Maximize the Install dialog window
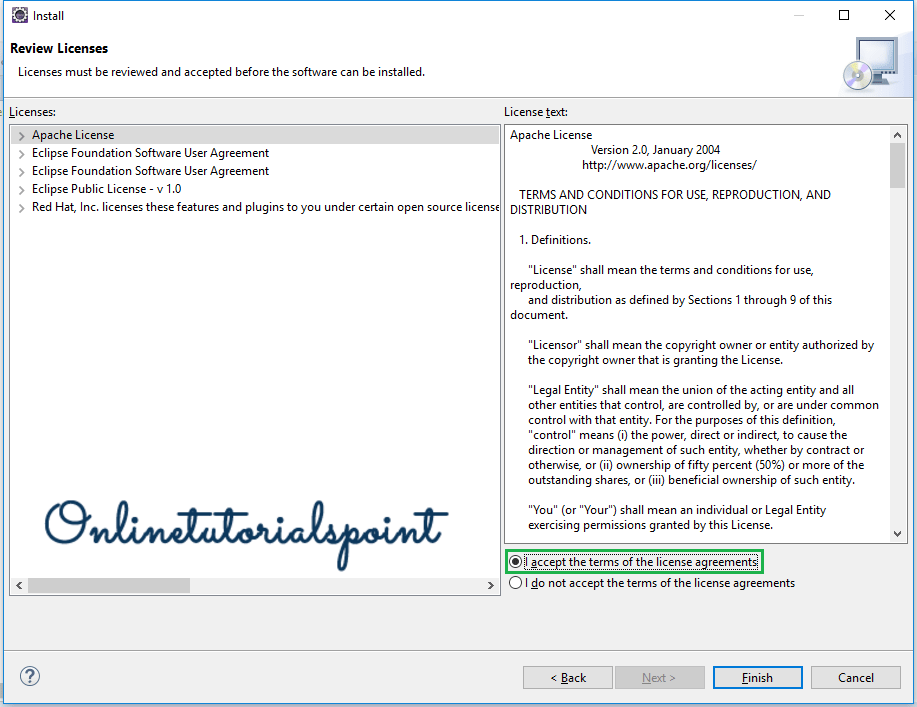917x707 pixels. (x=844, y=15)
